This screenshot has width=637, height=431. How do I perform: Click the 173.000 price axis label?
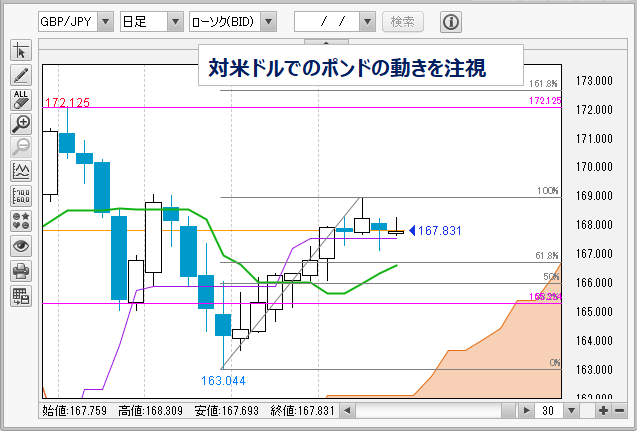coord(594,81)
